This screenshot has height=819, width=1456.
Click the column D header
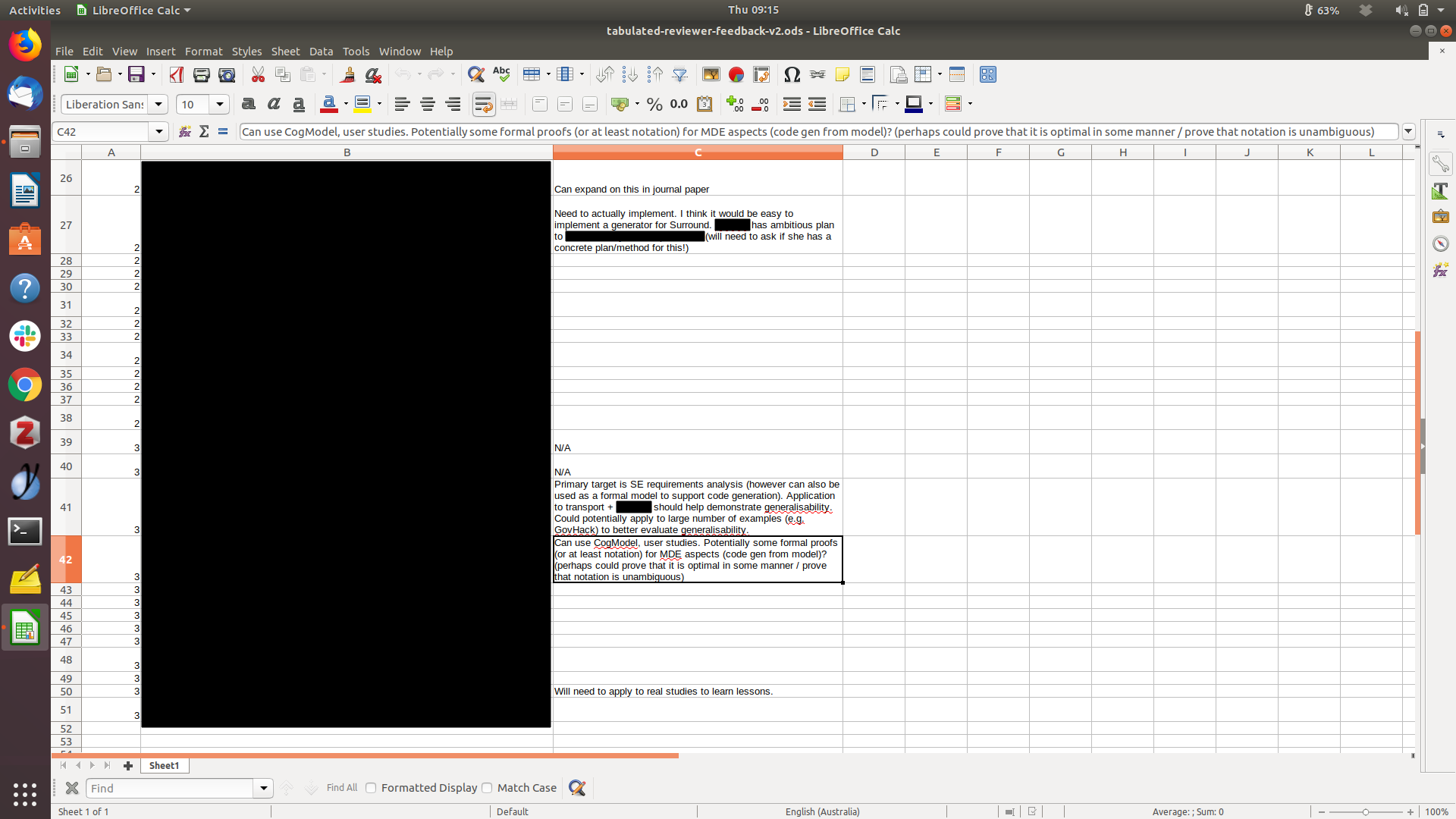point(874,152)
